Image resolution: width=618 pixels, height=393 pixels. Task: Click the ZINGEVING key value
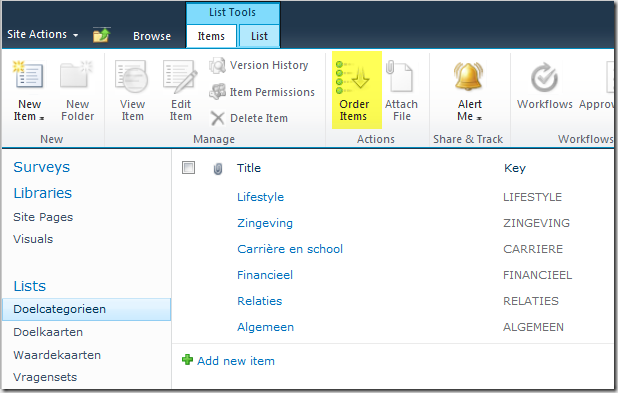tap(536, 223)
